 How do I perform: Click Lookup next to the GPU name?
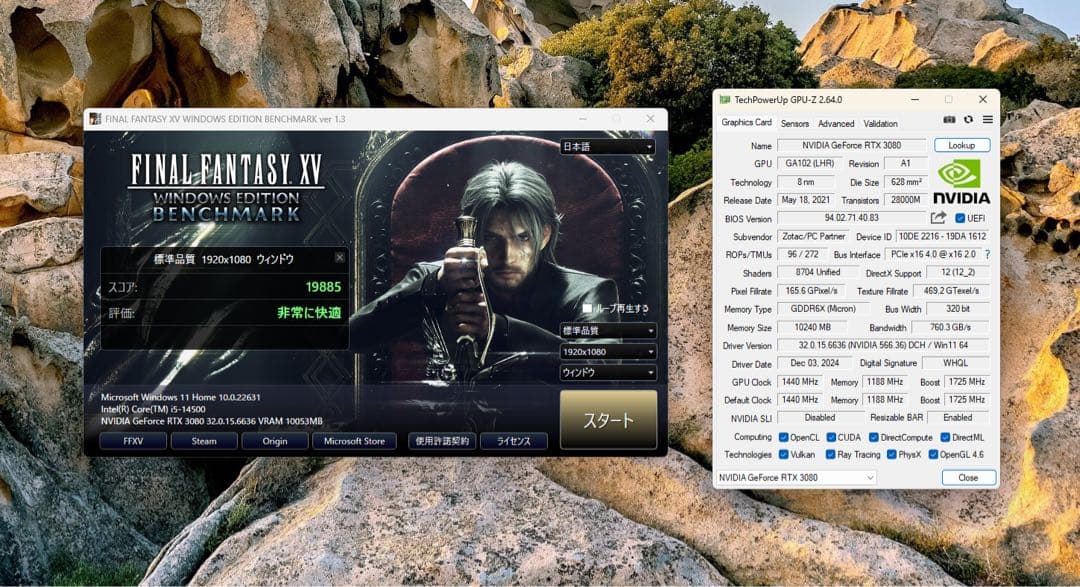pos(961,145)
